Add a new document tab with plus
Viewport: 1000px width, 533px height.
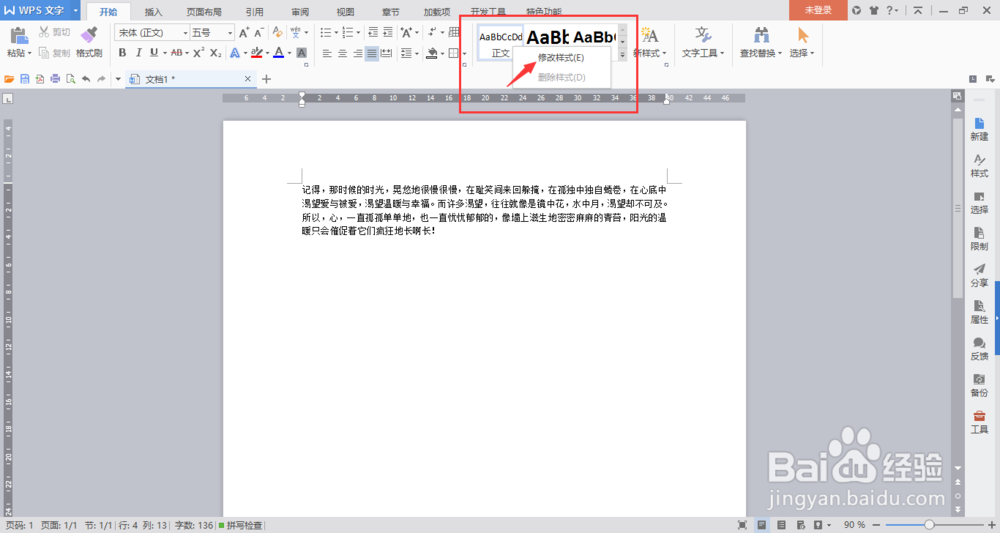tap(267, 79)
